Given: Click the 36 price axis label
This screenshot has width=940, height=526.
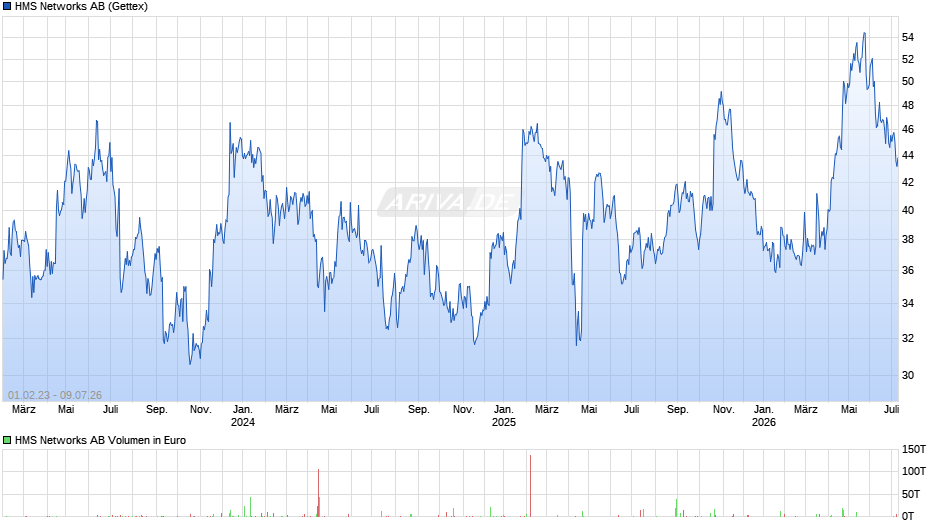Looking at the screenshot, I should point(908,270).
